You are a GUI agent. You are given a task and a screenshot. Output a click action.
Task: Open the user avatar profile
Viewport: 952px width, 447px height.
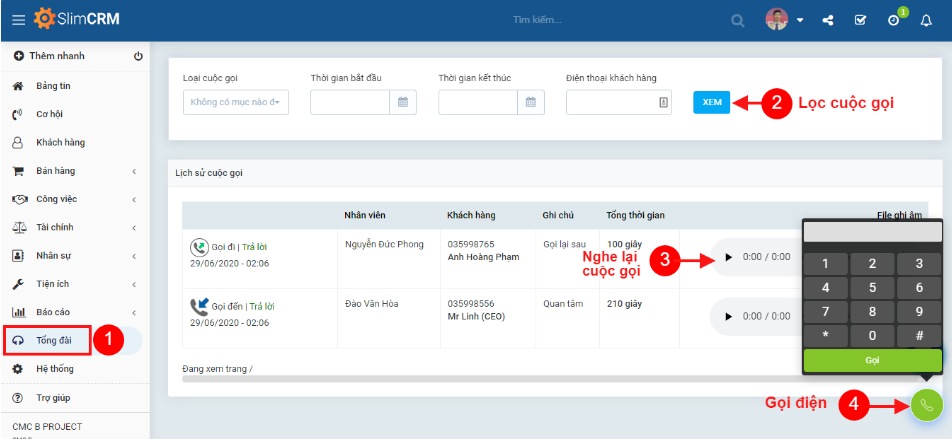[x=777, y=19]
